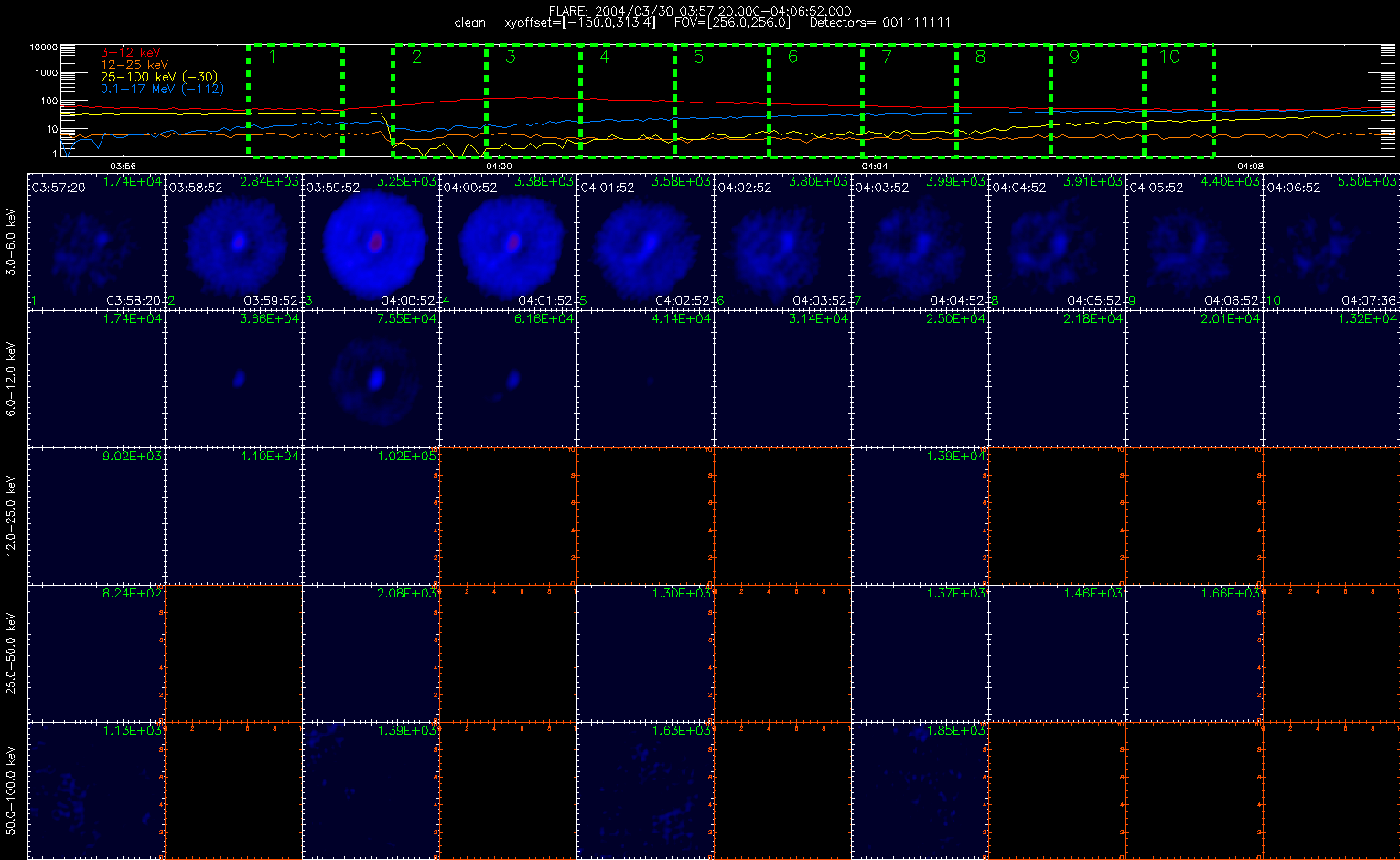This screenshot has width=1400, height=860.
Task: Open the 6.0-12.0 keV image with peak 6.16E+04
Action: click(x=508, y=378)
